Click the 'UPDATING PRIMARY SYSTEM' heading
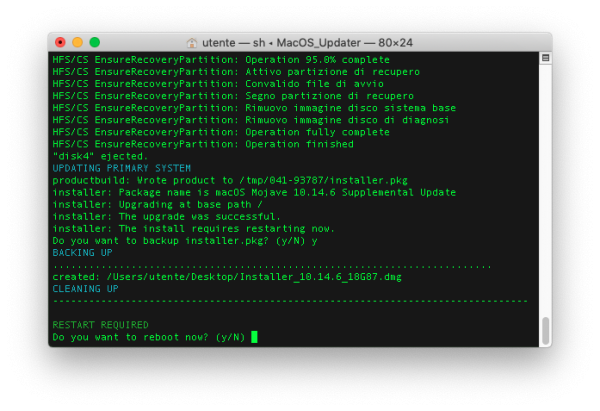This screenshot has height=411, width=600. pos(122,168)
